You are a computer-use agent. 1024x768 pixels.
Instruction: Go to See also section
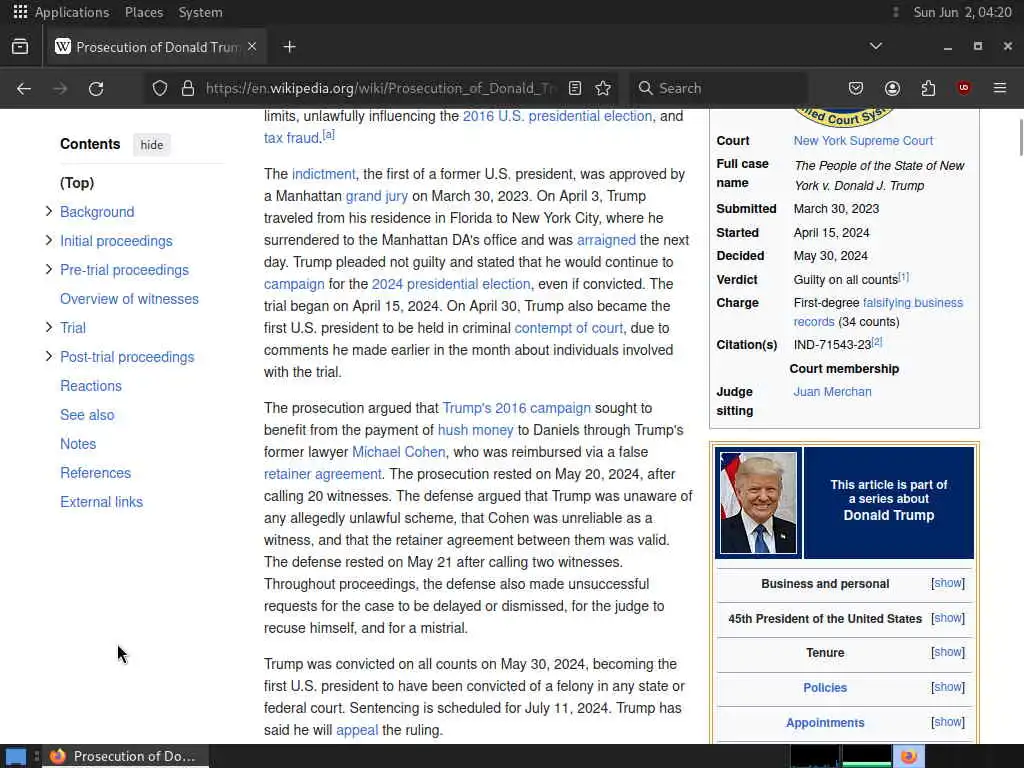pos(87,415)
